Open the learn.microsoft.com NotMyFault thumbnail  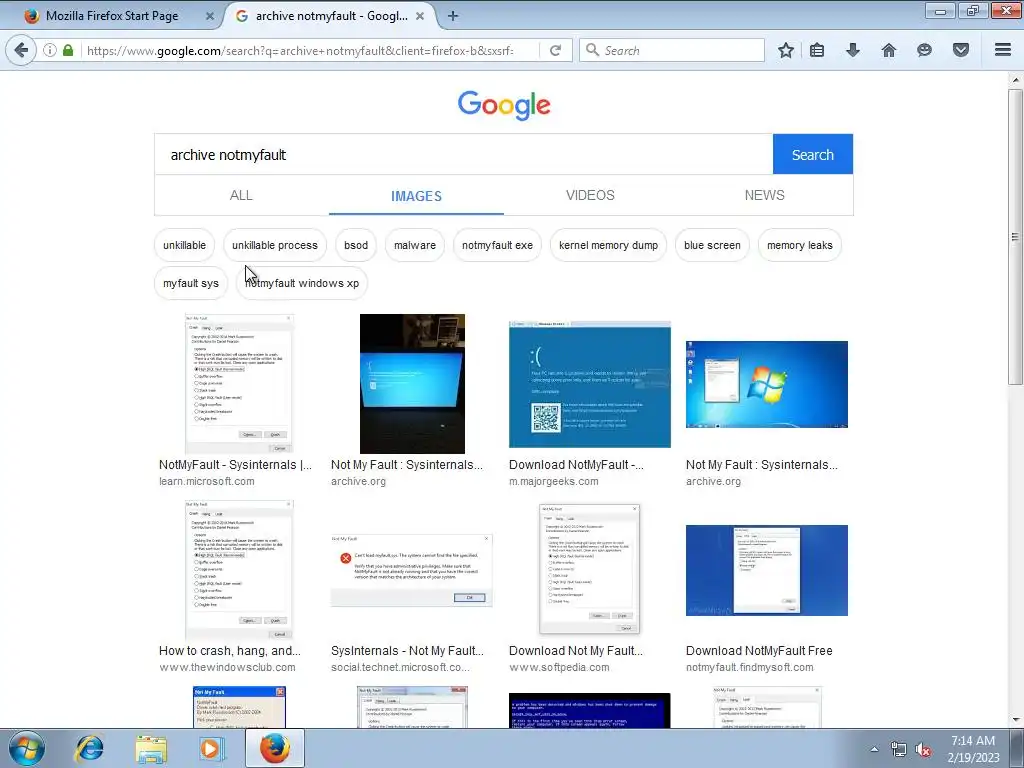click(239, 384)
